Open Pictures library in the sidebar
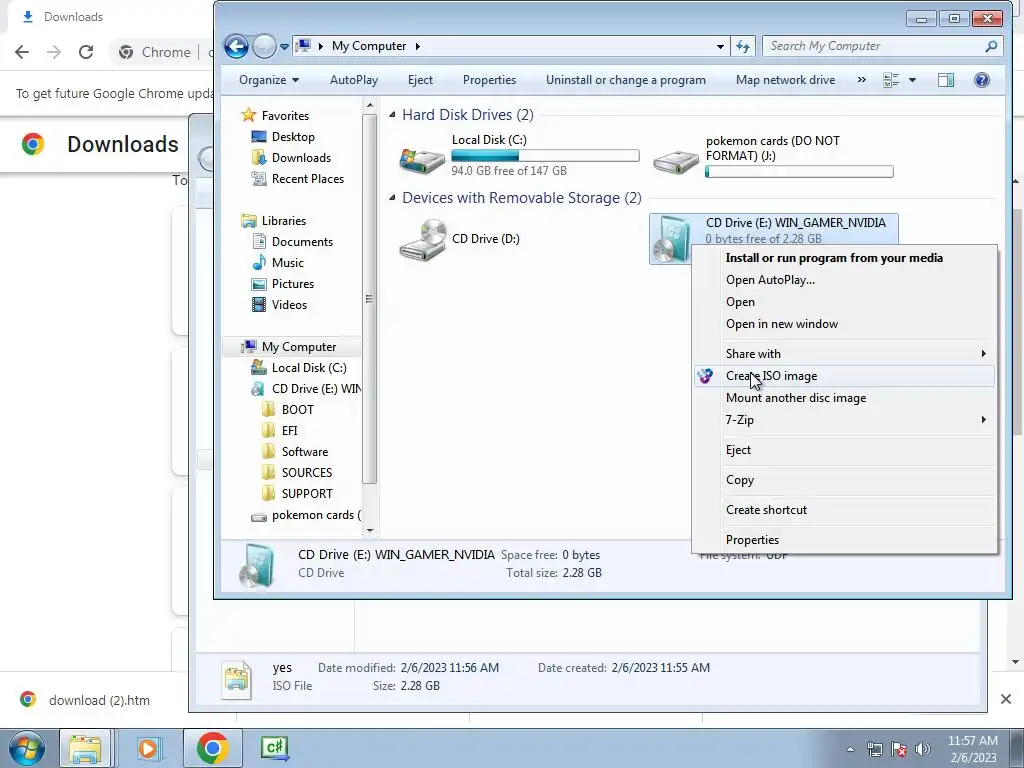The image size is (1024, 768). [293, 283]
